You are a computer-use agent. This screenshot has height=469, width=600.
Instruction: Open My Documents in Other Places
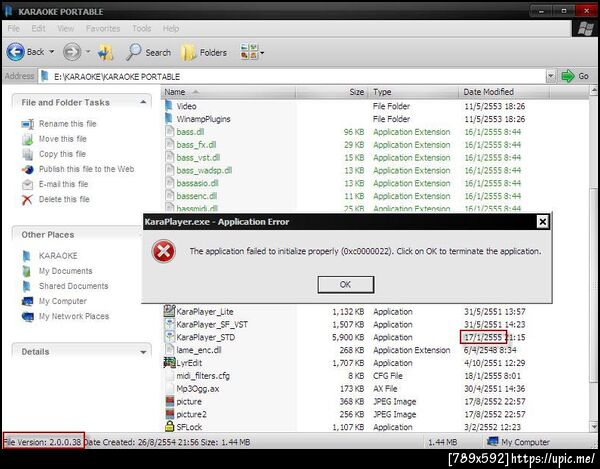65,271
